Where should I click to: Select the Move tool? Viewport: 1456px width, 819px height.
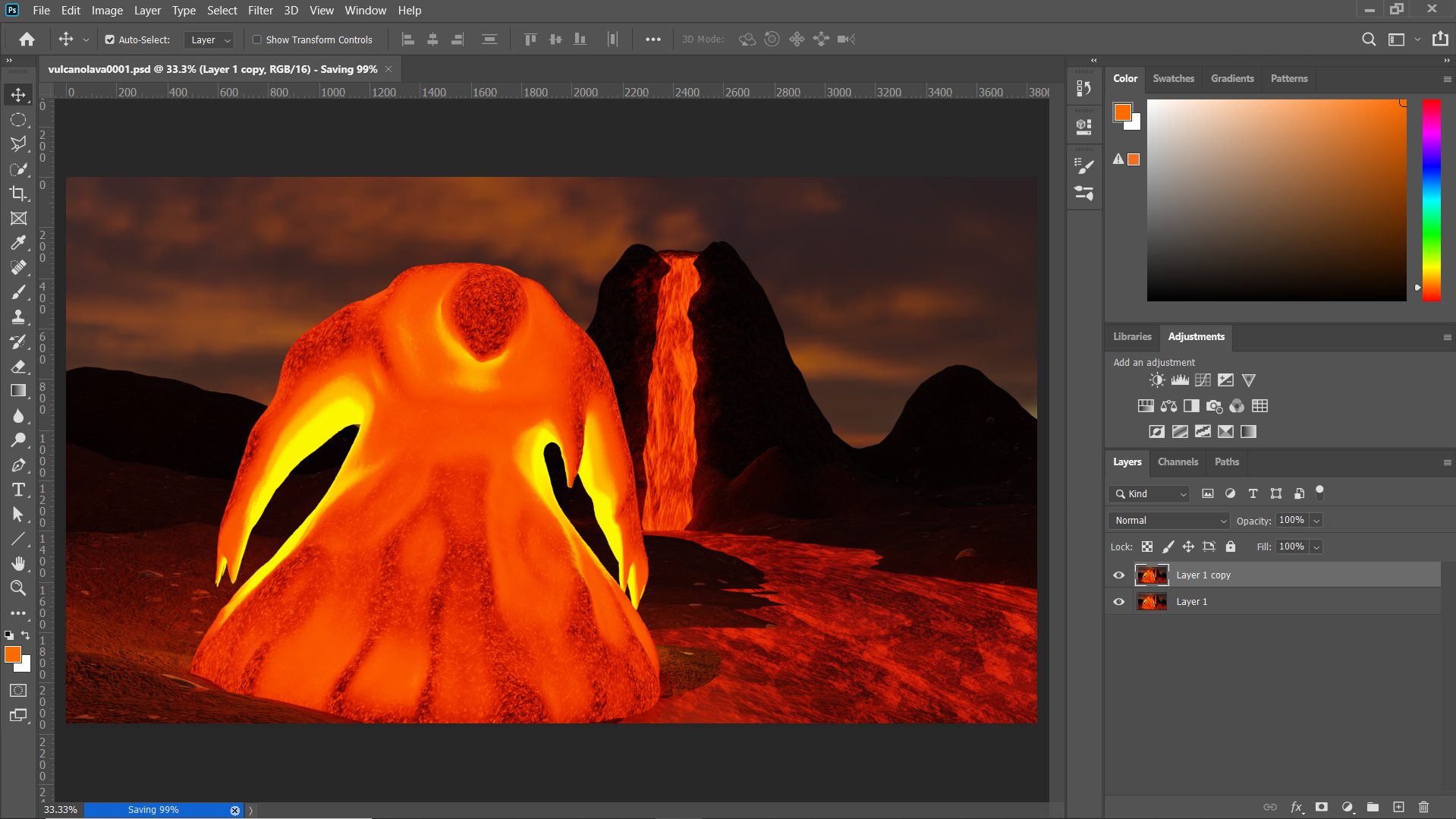click(18, 95)
